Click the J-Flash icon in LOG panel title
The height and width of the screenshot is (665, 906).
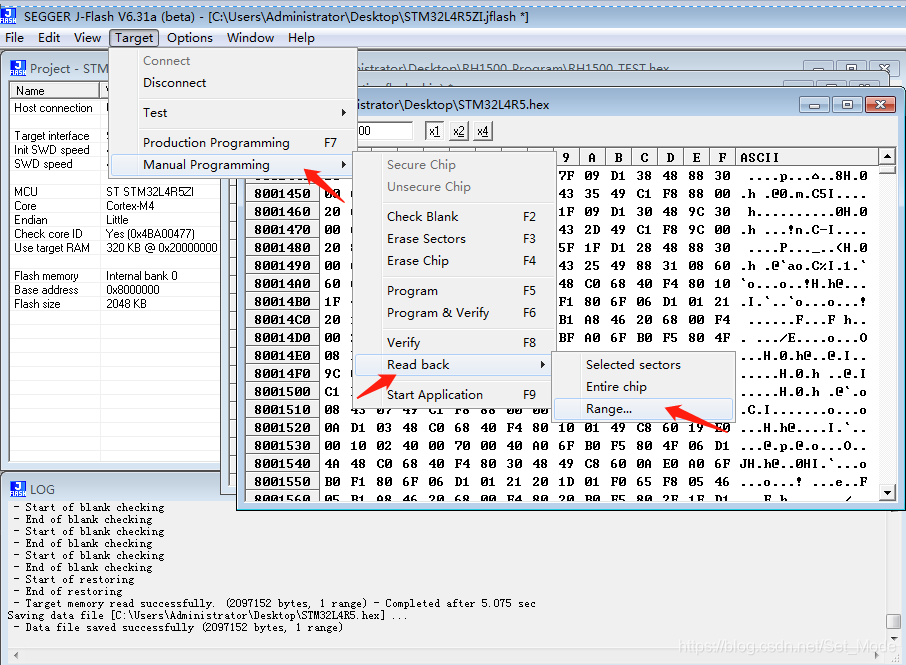click(18, 489)
